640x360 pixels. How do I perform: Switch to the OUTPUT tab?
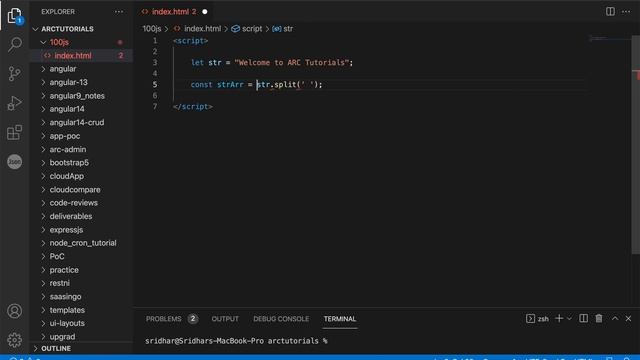(225, 319)
